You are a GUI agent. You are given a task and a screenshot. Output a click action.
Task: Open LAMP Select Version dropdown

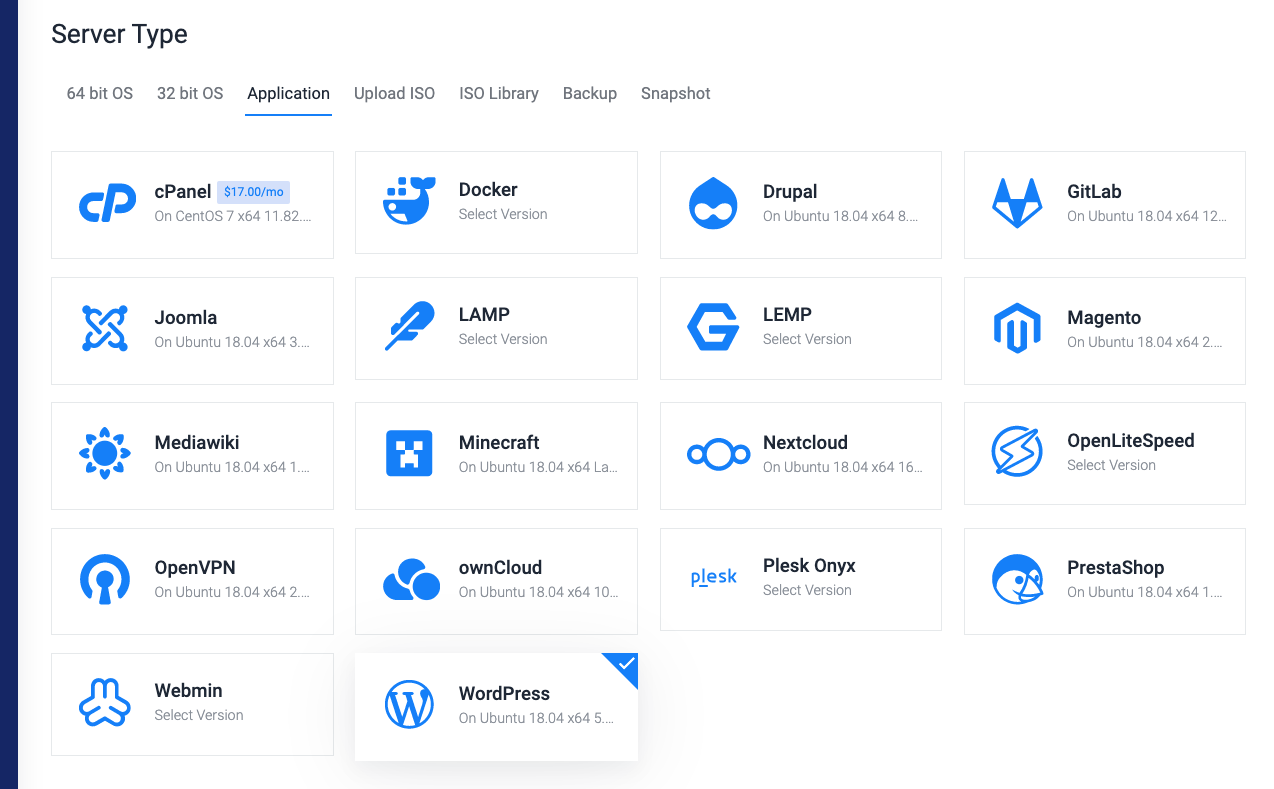point(503,339)
